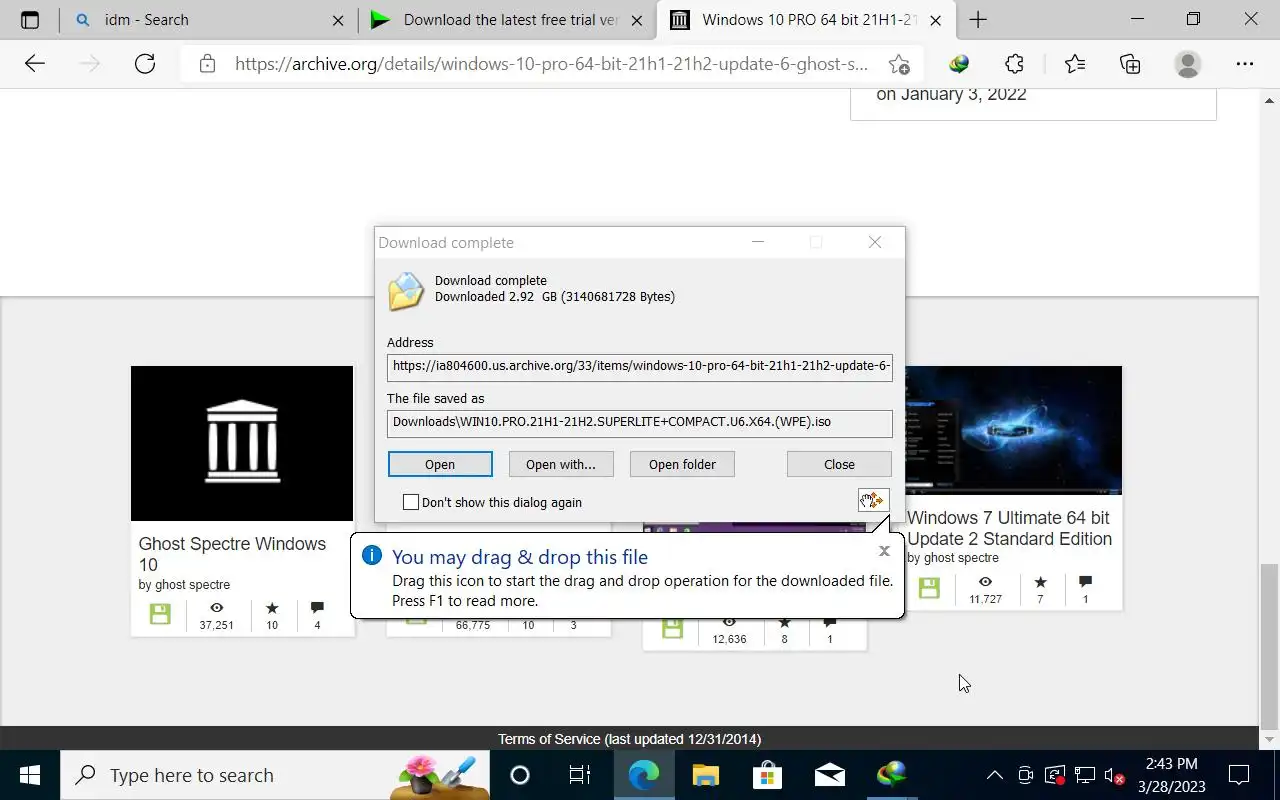Screen dimensions: 1280x800
Task: Open Cortana circle icon
Action: coord(519,775)
